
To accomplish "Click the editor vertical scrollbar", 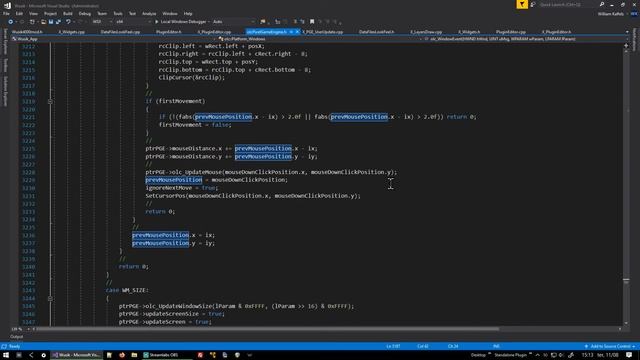I will coord(626,186).
